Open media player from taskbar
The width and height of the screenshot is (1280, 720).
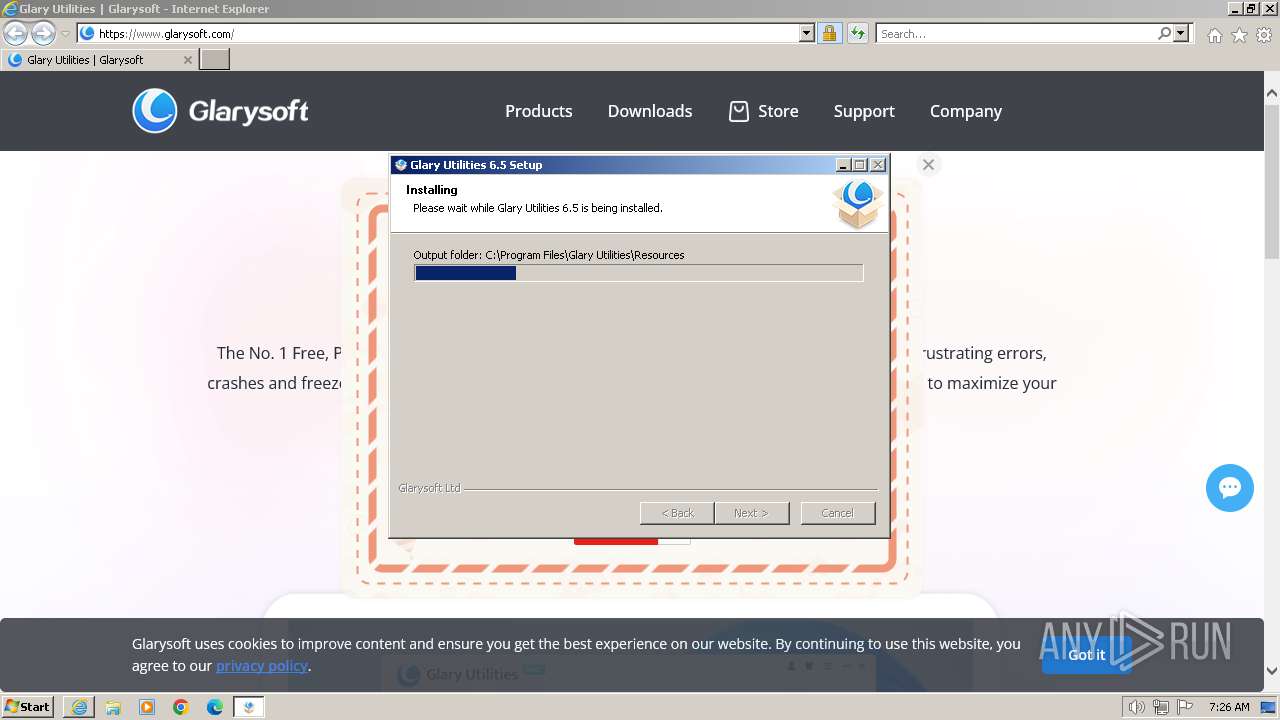(x=147, y=707)
